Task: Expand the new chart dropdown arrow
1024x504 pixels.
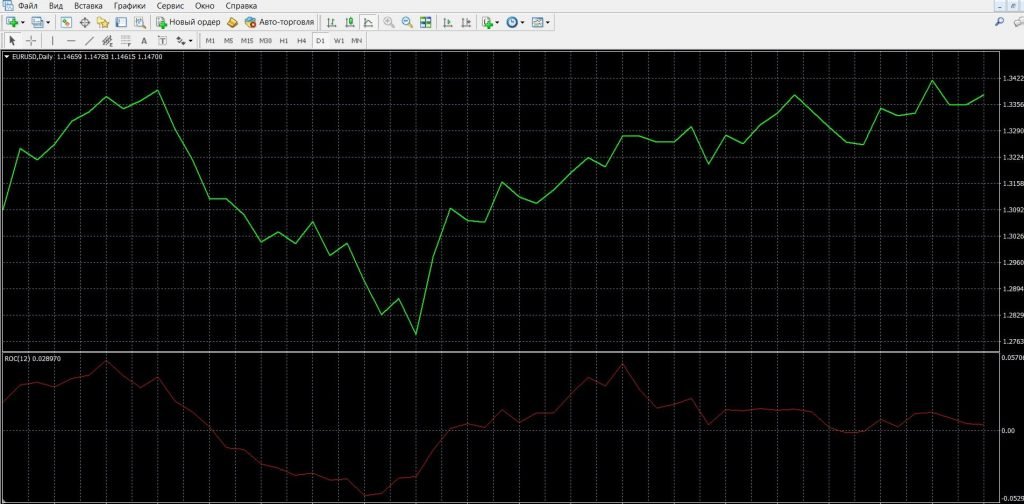Action: click(25, 22)
